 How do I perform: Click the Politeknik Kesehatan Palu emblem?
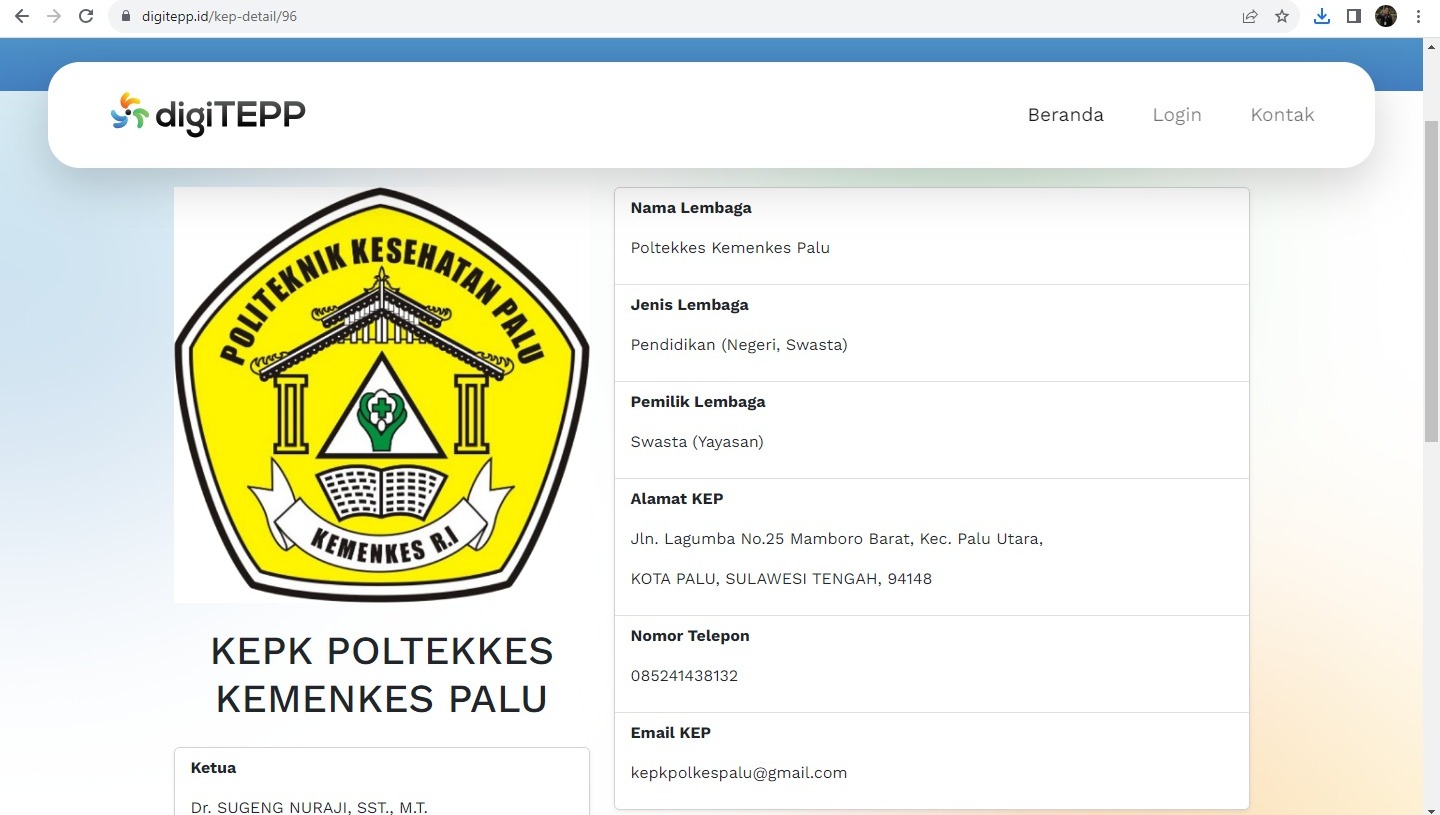pos(382,394)
